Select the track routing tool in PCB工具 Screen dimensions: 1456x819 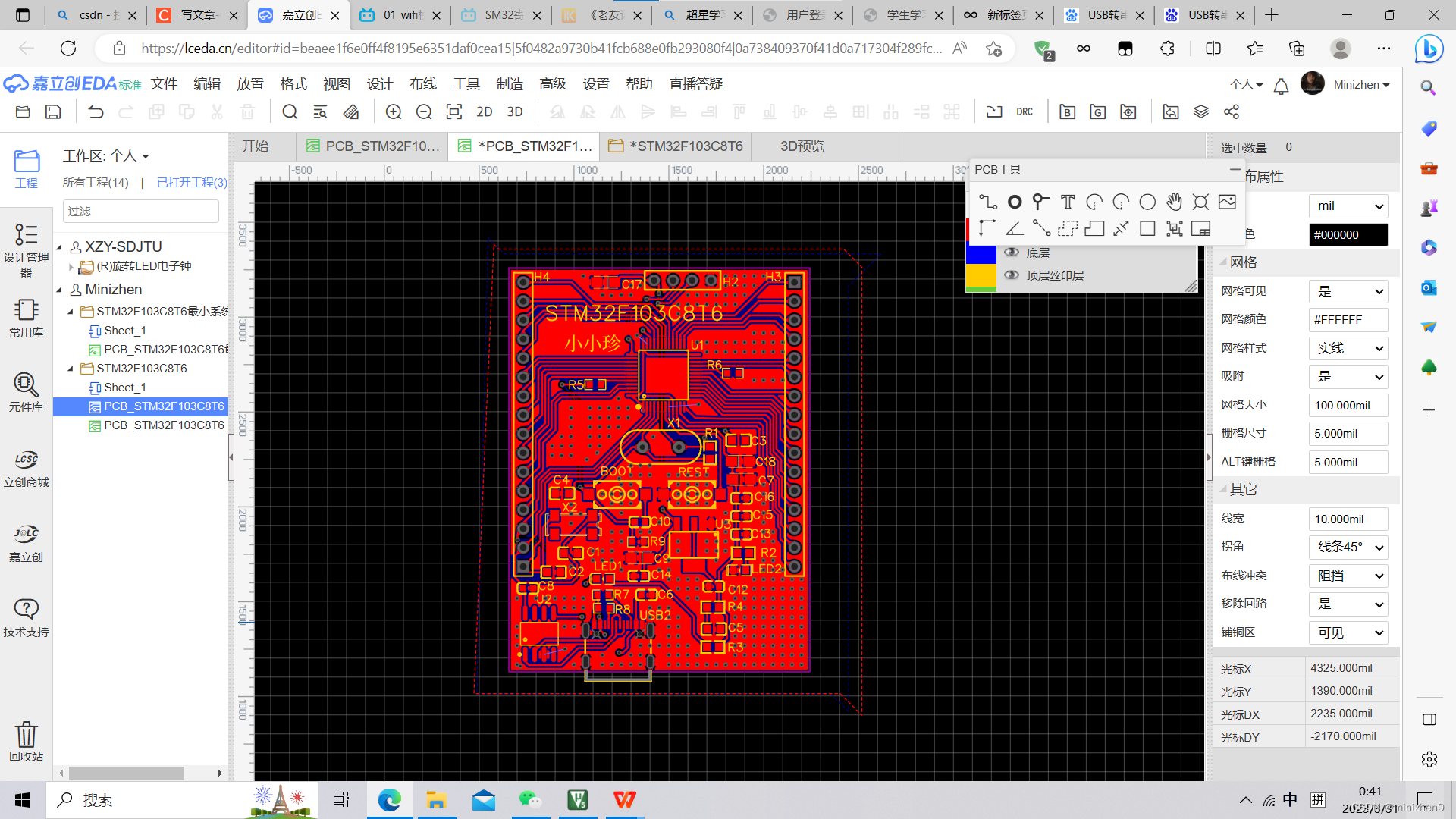tap(987, 202)
